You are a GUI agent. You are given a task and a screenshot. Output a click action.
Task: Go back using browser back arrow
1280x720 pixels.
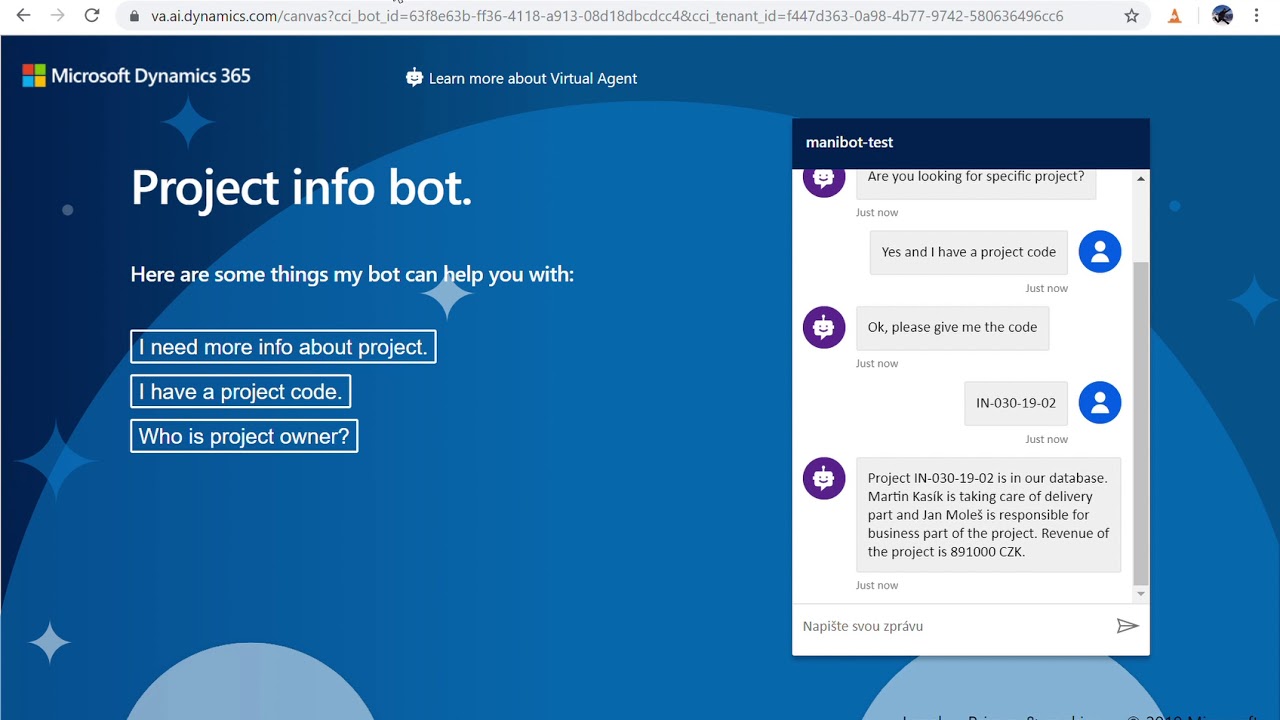tap(23, 16)
